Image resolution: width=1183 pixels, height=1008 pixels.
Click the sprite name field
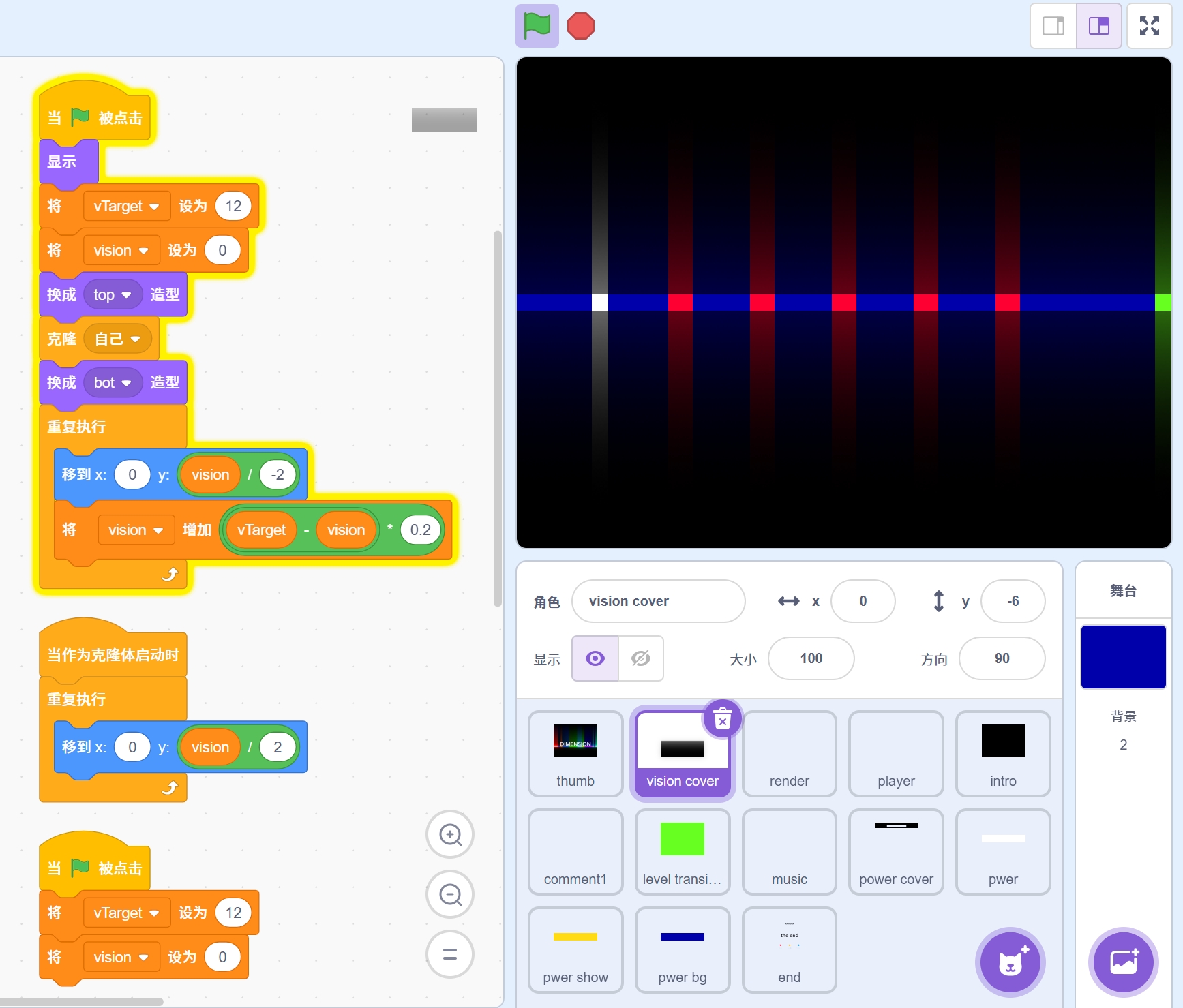pyautogui.click(x=658, y=601)
